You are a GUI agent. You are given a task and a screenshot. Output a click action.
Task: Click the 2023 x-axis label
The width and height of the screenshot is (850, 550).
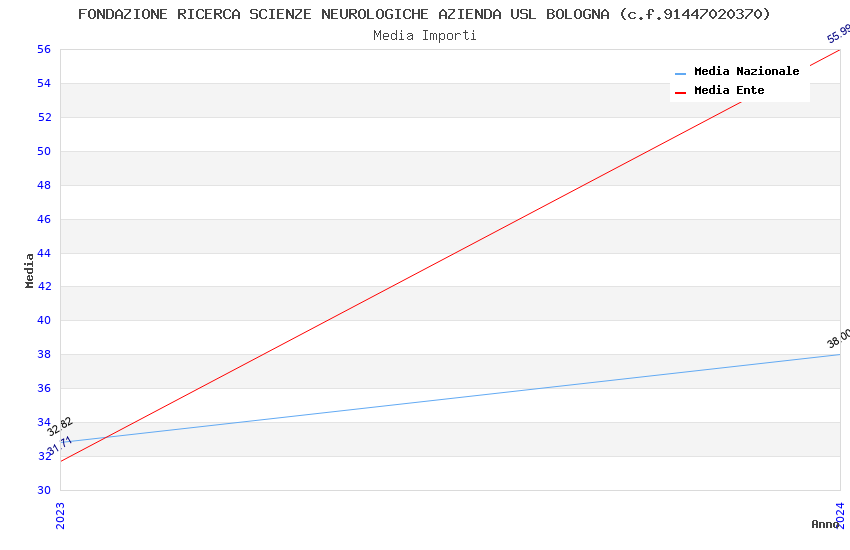60,516
